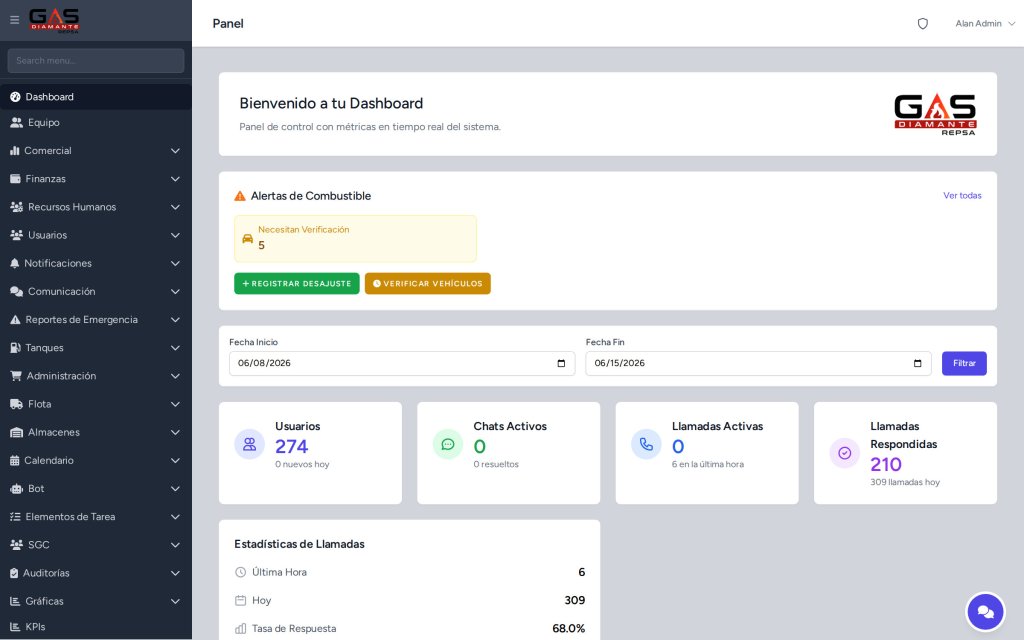The height and width of the screenshot is (640, 1024).
Task: Click the Registrar Desajuste button
Action: pyautogui.click(x=297, y=283)
